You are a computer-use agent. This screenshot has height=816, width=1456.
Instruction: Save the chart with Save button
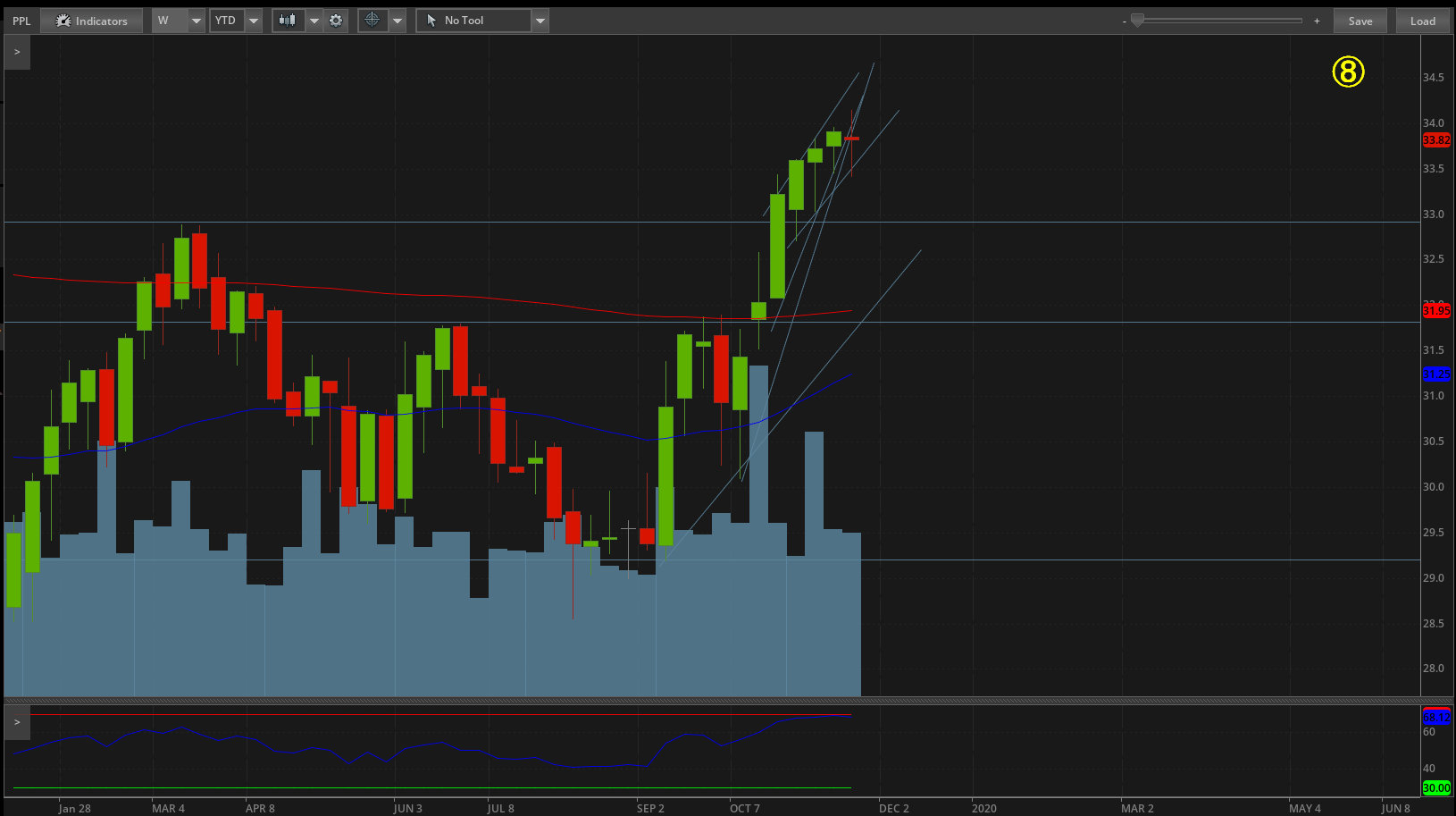tap(1360, 21)
